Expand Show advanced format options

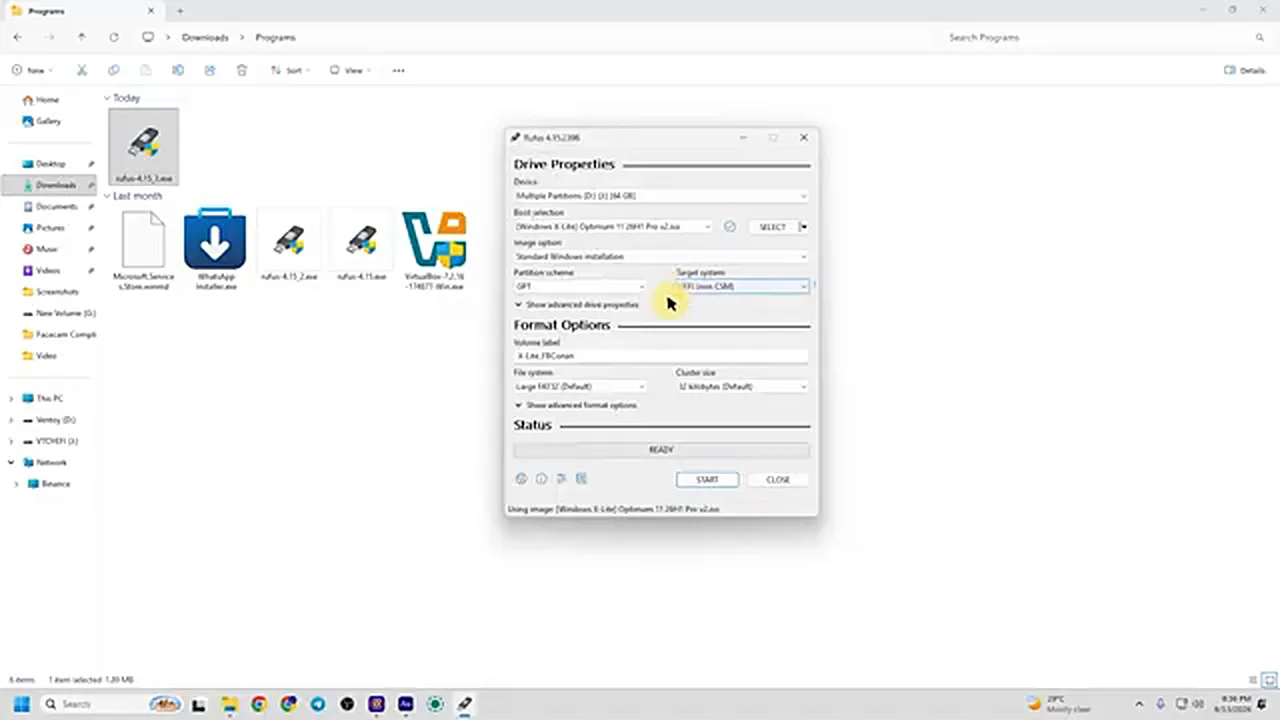576,406
